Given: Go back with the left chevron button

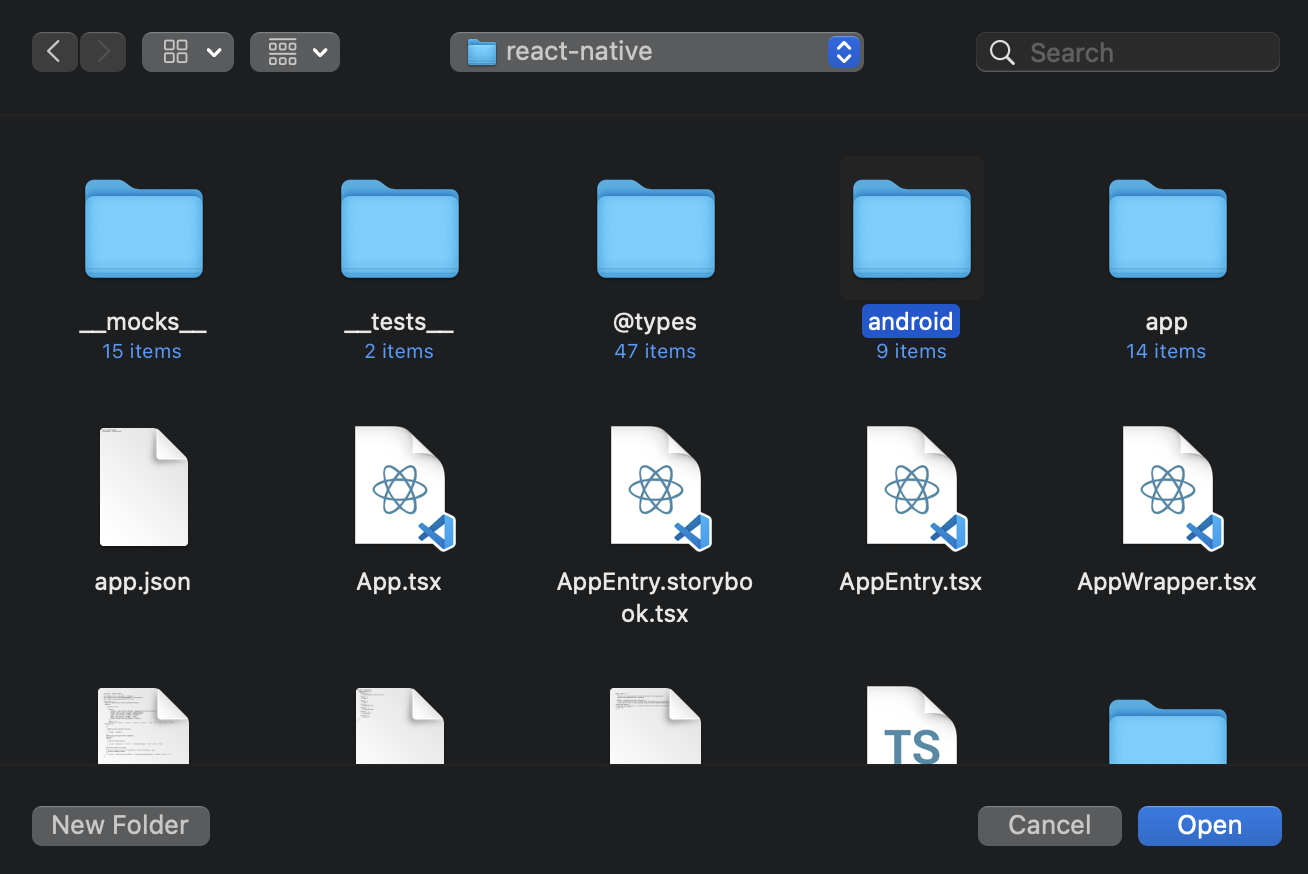Looking at the screenshot, I should coord(55,52).
